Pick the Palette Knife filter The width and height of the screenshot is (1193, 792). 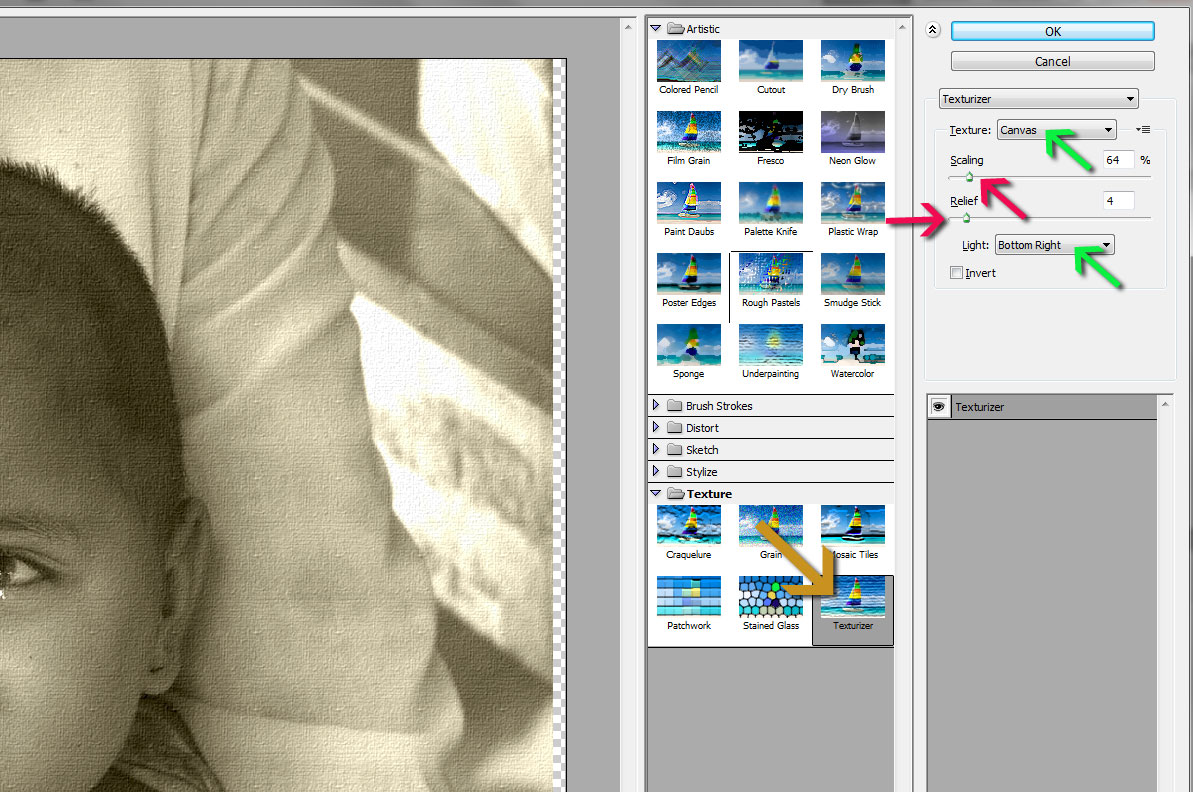[x=771, y=203]
